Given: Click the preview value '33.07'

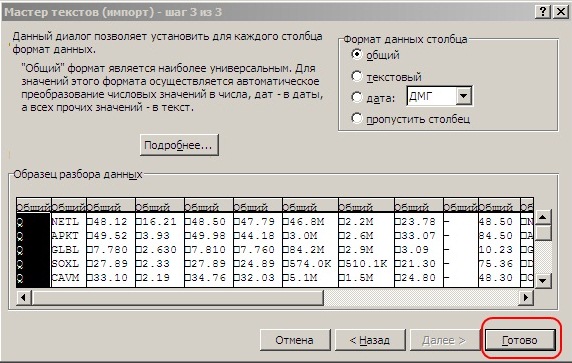Looking at the screenshot, I should (x=418, y=236).
